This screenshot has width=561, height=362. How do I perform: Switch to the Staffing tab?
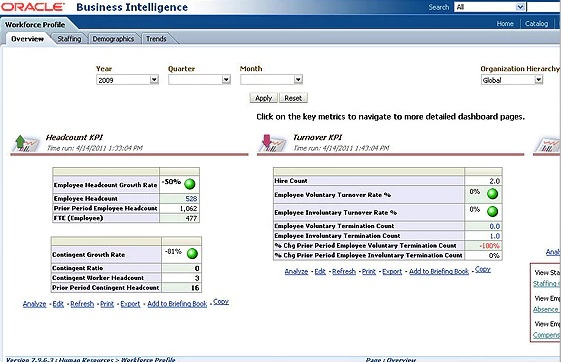click(69, 39)
